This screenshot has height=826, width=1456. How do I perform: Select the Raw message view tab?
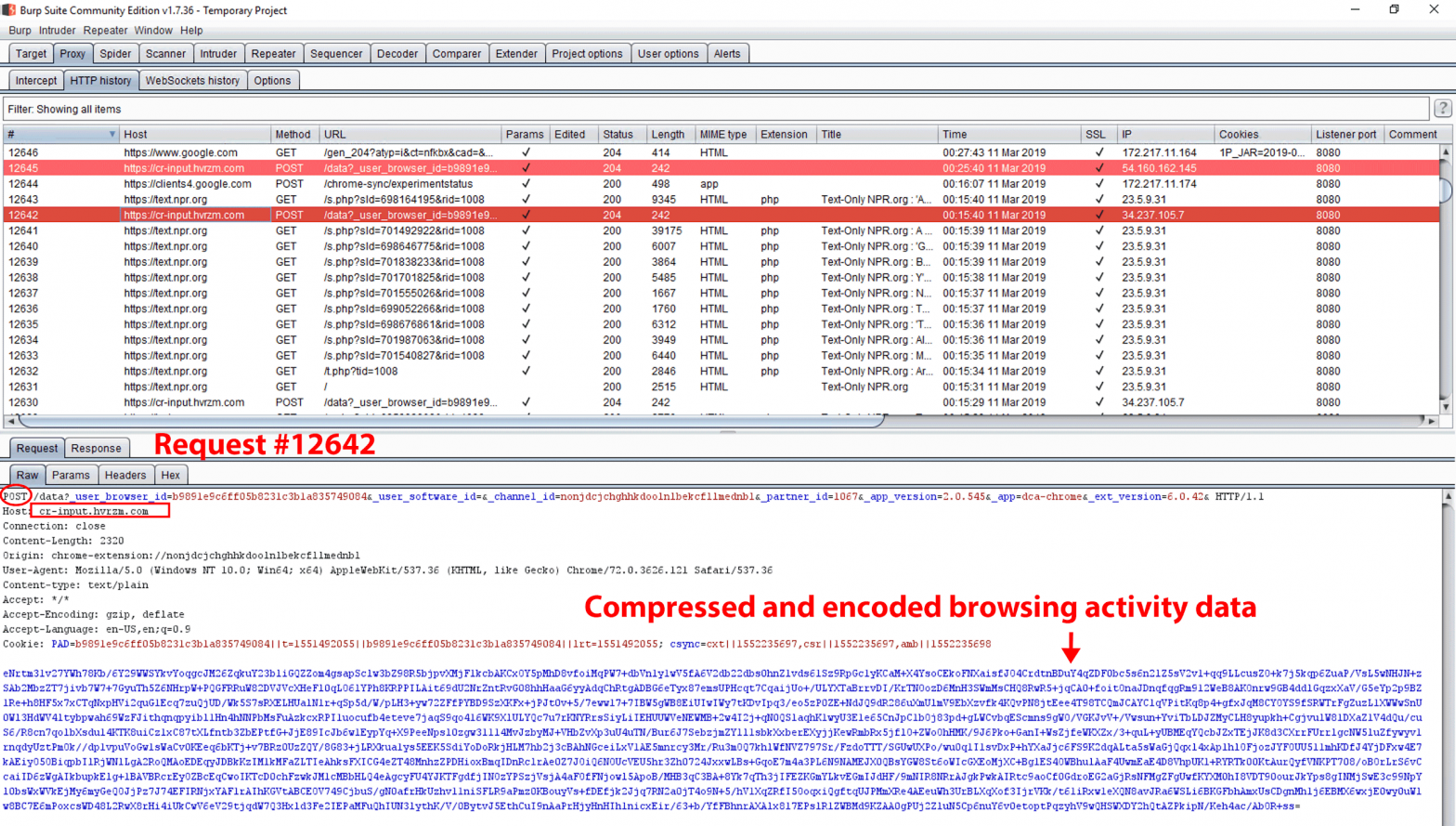[x=27, y=475]
